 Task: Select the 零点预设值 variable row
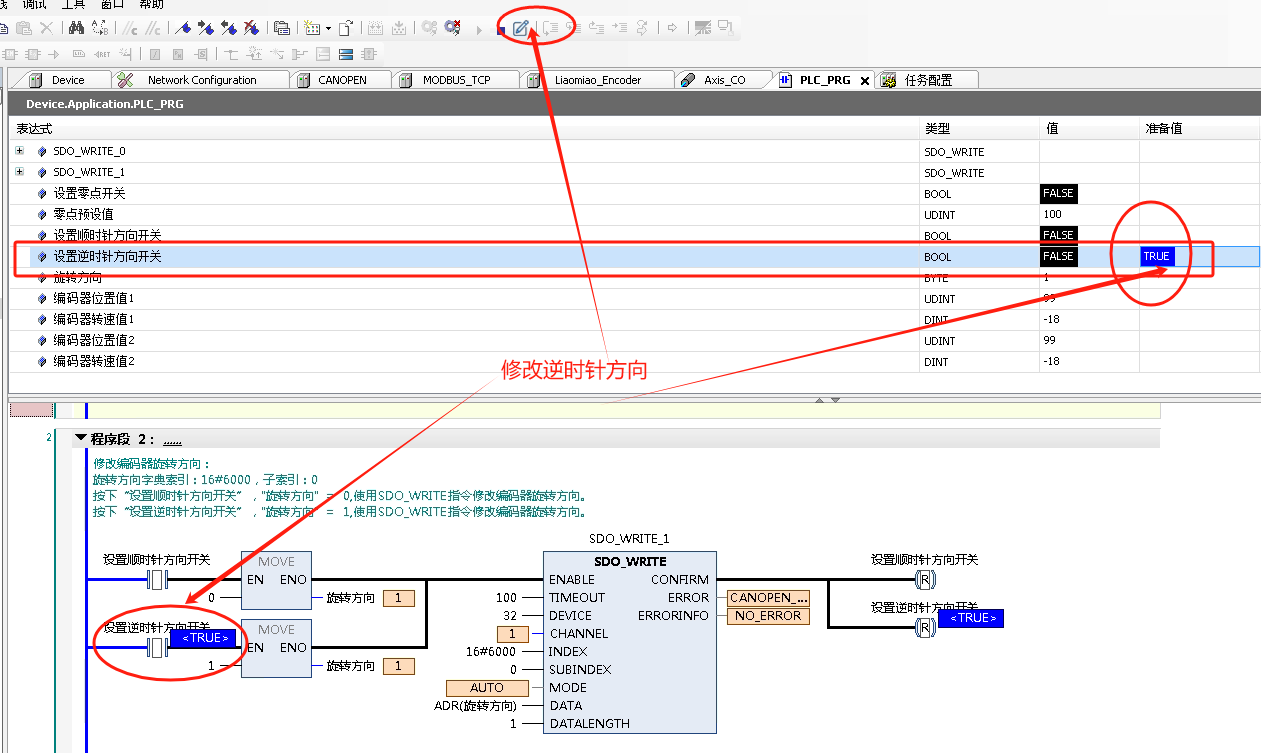pos(634,214)
